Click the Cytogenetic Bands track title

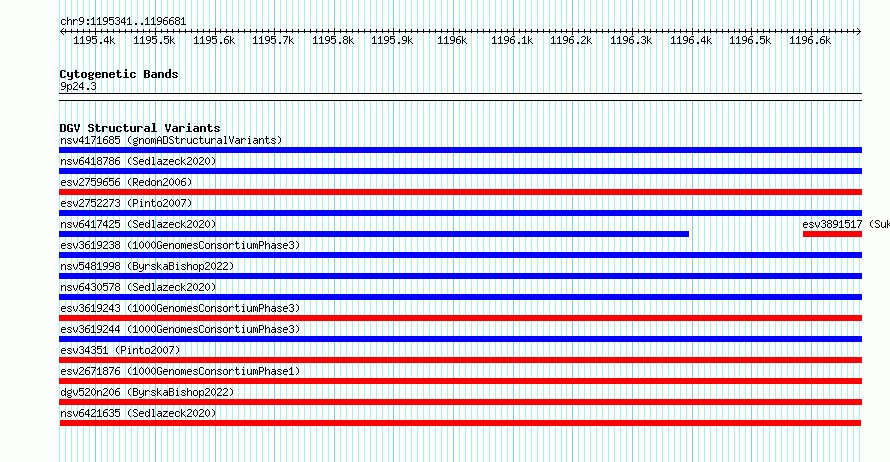point(119,74)
